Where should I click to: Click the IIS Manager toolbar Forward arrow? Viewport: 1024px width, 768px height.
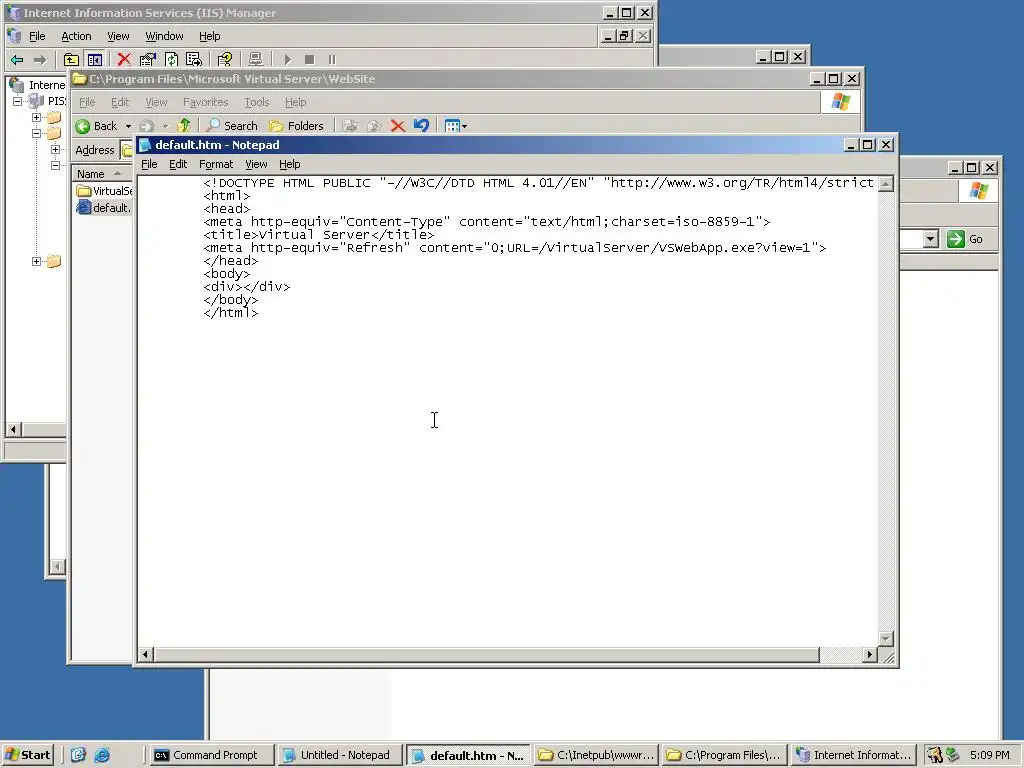coord(40,59)
